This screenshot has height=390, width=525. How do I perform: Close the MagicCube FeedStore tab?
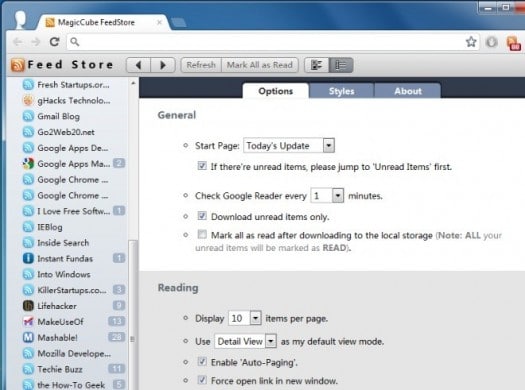point(159,22)
